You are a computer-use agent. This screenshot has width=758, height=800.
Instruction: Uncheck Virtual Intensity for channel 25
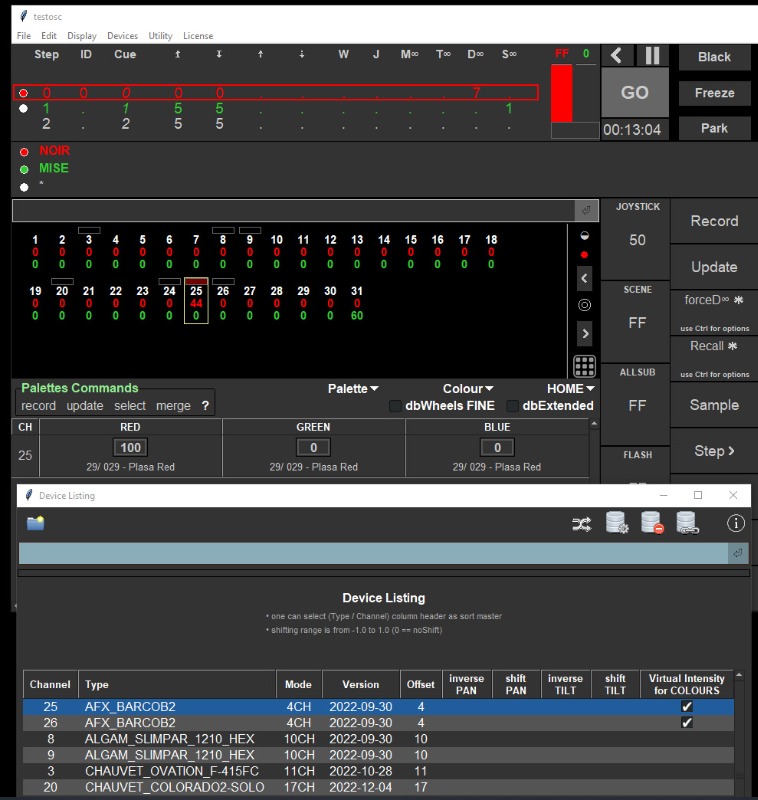[686, 707]
